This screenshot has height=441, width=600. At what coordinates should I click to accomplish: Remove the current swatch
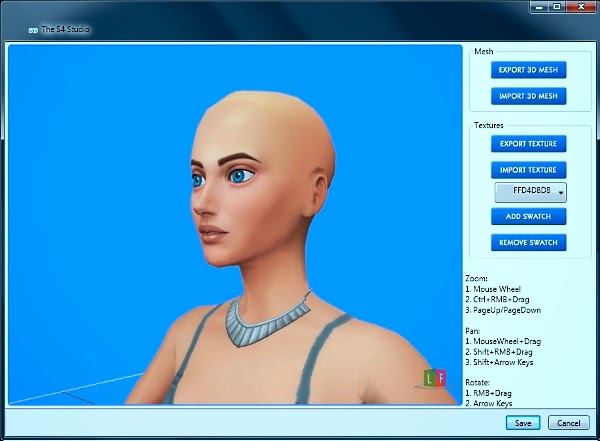coord(528,242)
